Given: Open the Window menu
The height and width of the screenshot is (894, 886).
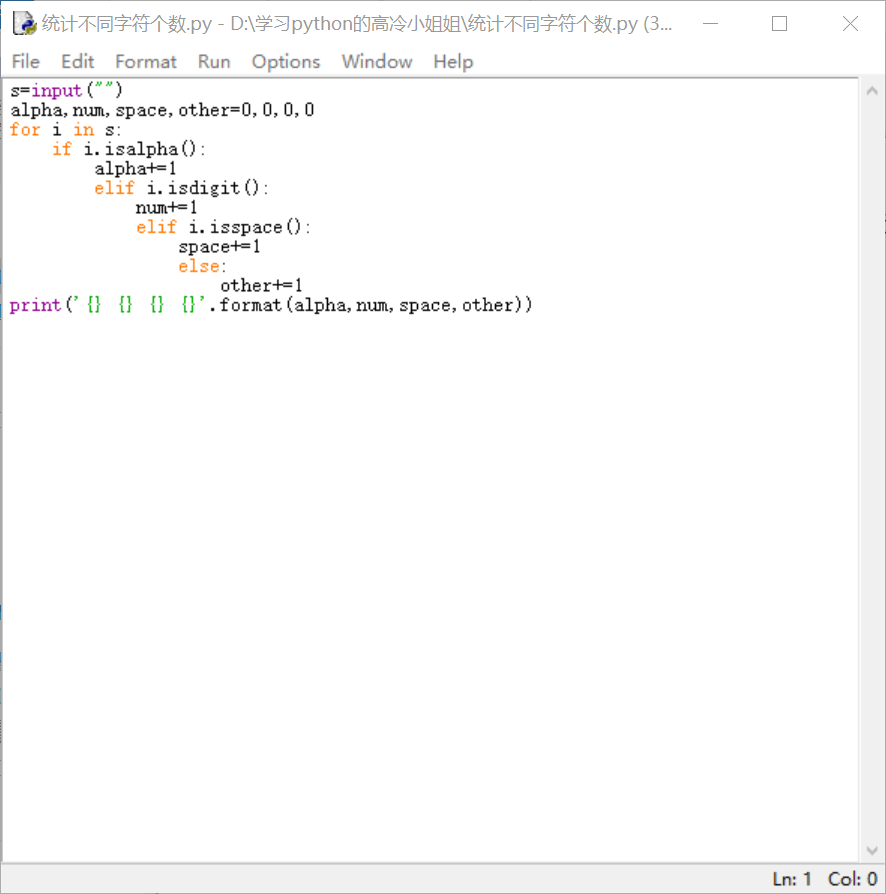Looking at the screenshot, I should pyautogui.click(x=377, y=62).
